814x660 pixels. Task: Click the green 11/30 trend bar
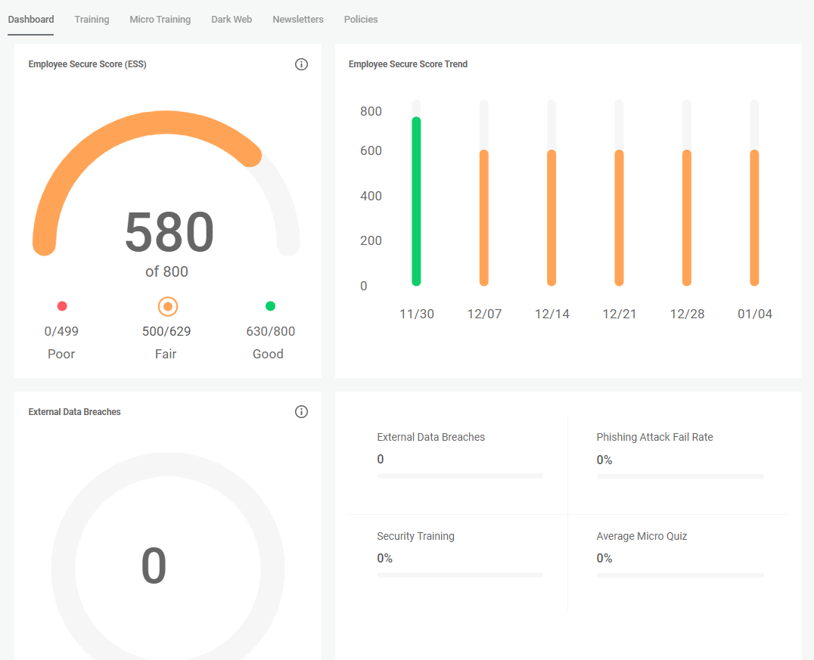pyautogui.click(x=416, y=201)
